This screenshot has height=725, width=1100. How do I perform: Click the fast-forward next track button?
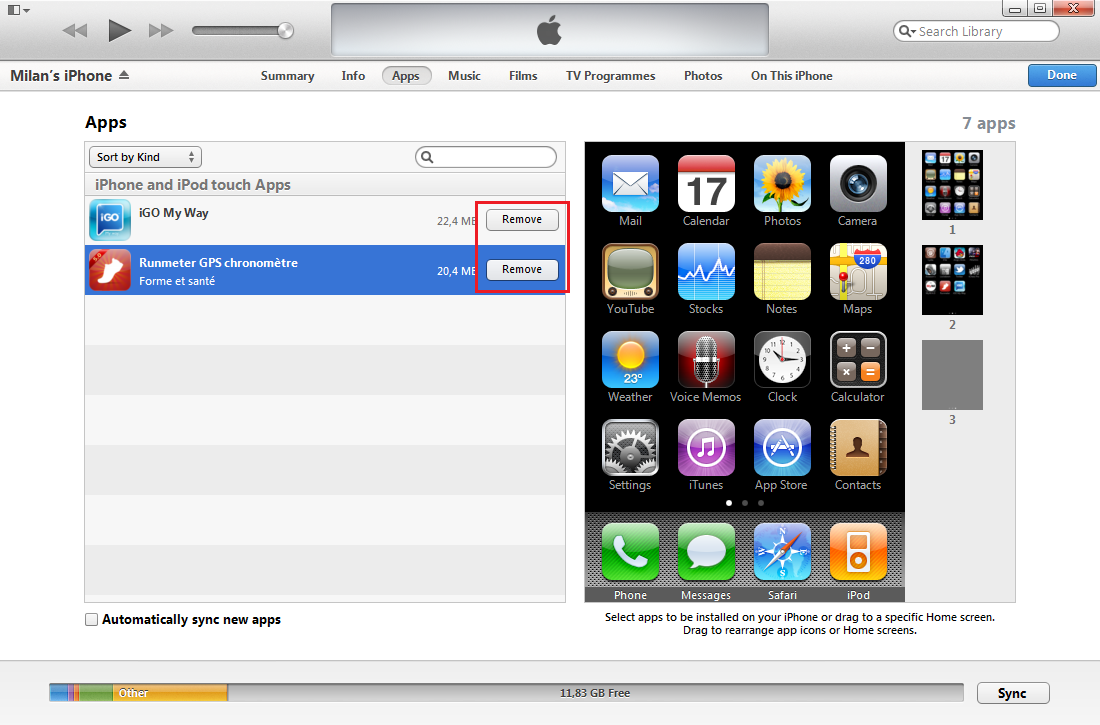click(161, 30)
